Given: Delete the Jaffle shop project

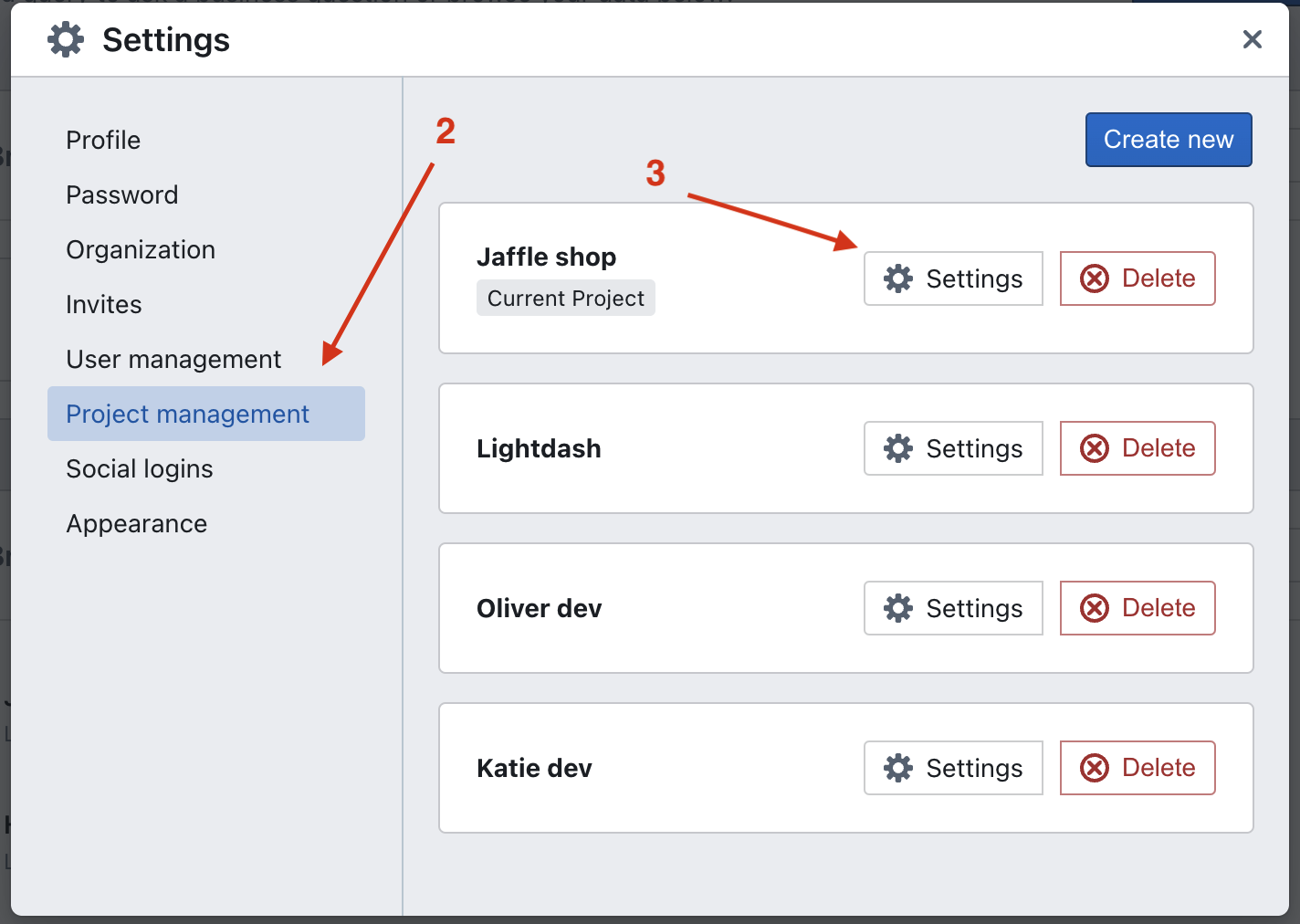Looking at the screenshot, I should pos(1137,278).
